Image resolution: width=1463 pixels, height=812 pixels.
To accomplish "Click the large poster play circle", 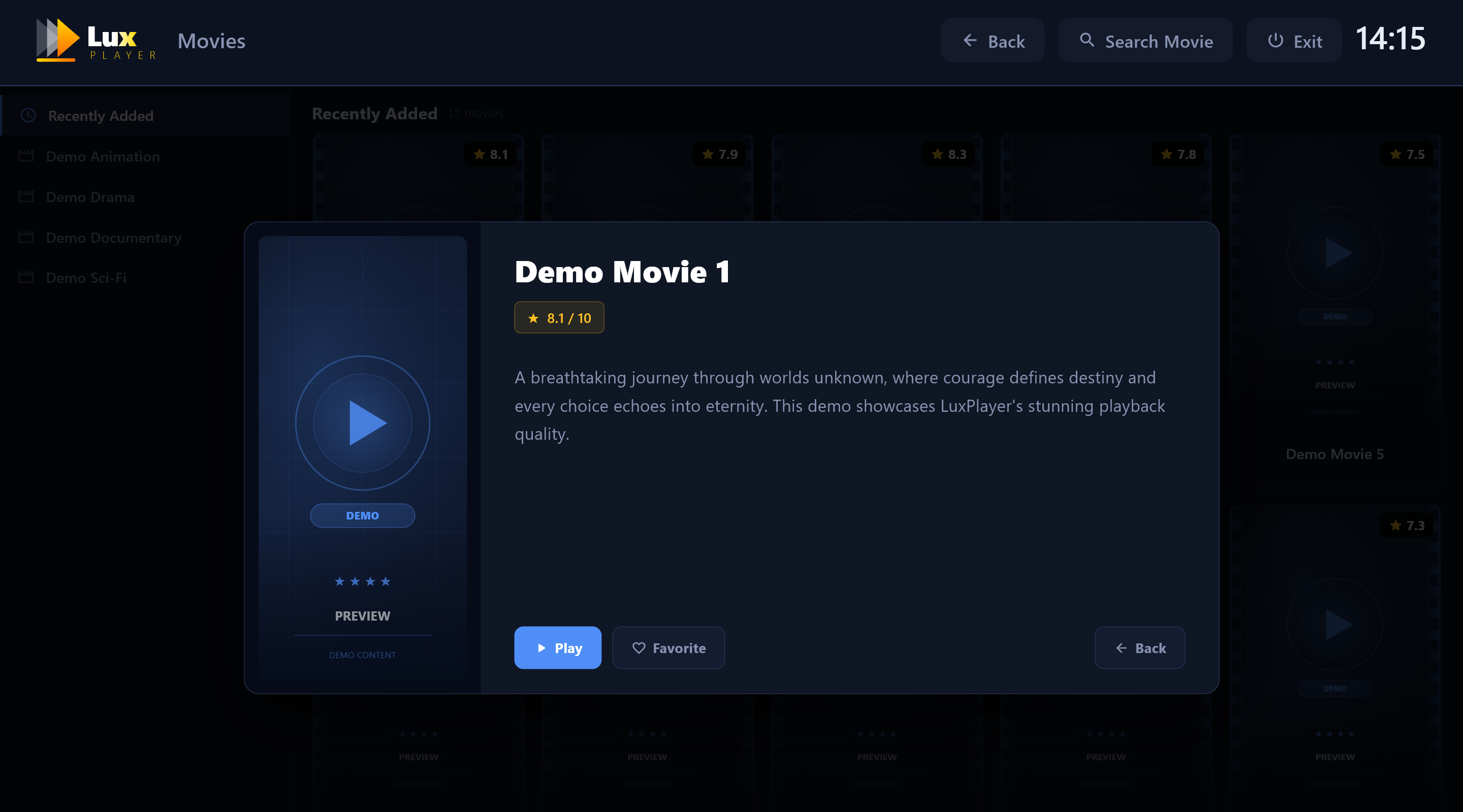I will click(363, 423).
